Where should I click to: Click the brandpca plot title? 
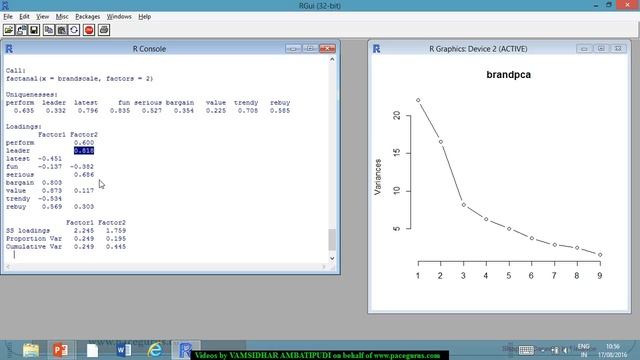(x=509, y=75)
